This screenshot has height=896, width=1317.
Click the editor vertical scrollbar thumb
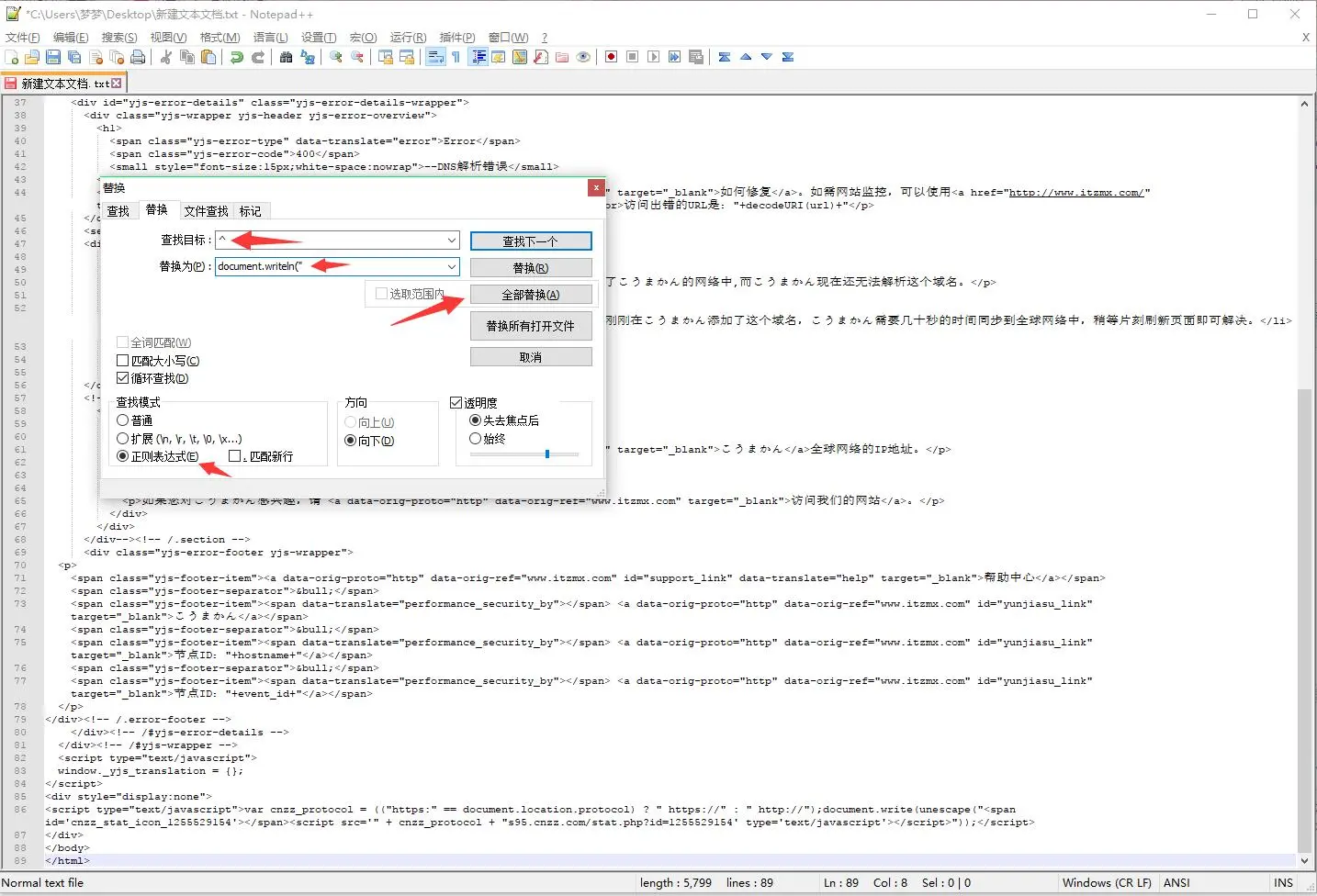pyautogui.click(x=1304, y=620)
